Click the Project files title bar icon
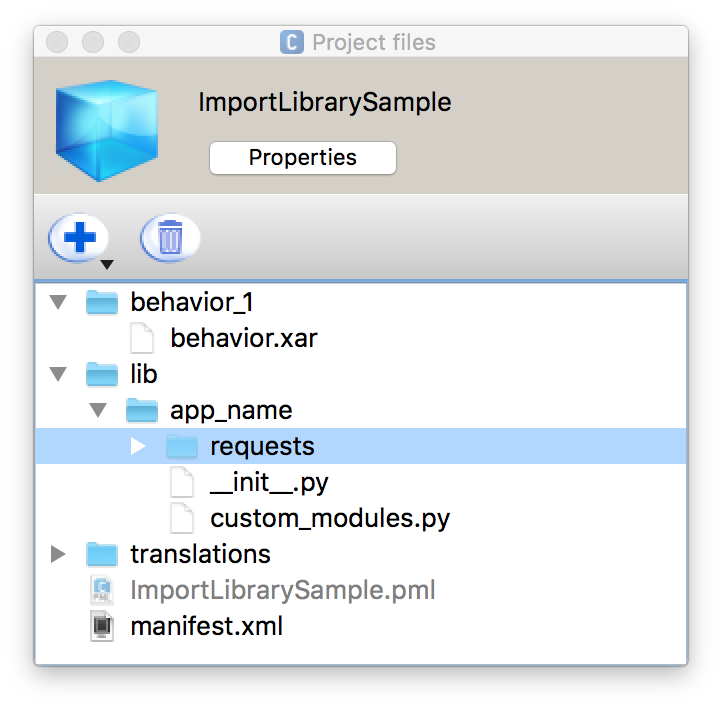Screen dimensions: 722x708 click(x=292, y=42)
